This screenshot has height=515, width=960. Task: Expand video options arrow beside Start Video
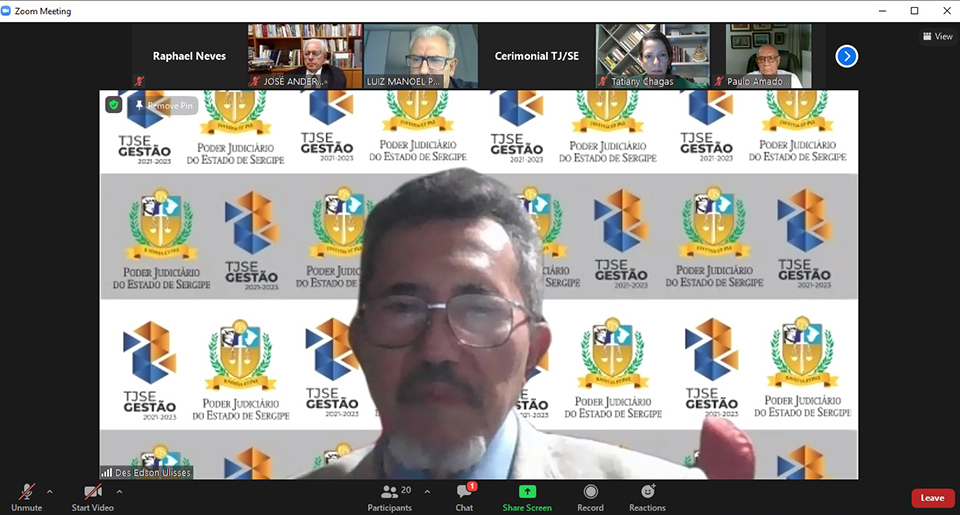coord(119,491)
